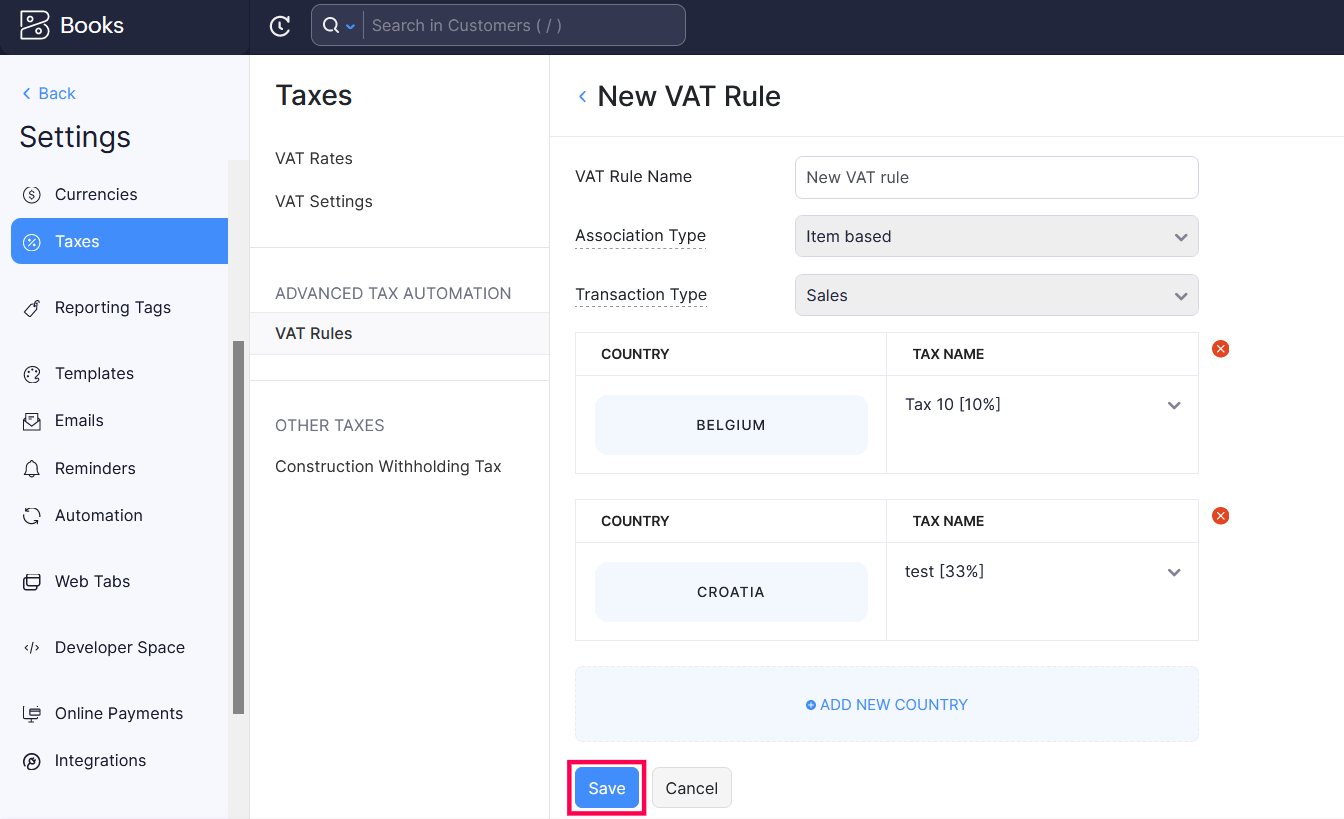The image size is (1344, 819).
Task: Expand the Association Type dropdown
Action: coord(996,236)
